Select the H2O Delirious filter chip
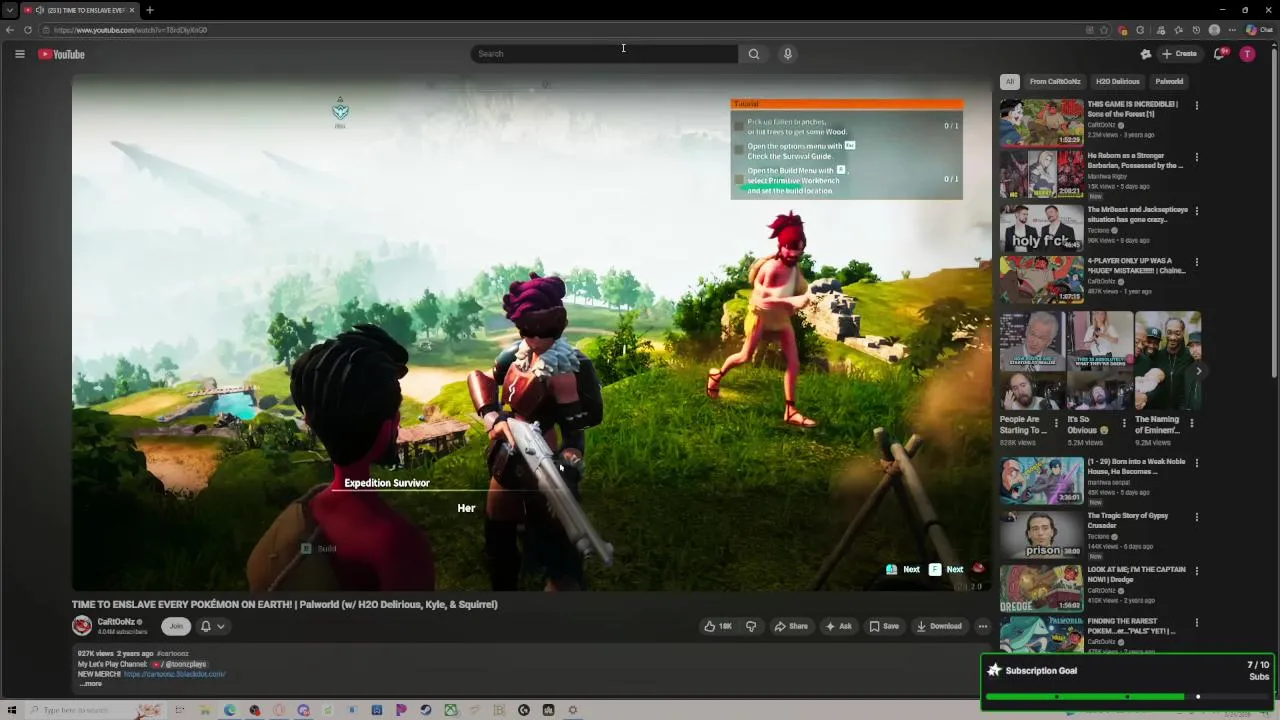Viewport: 1280px width, 720px height. [x=1117, y=81]
